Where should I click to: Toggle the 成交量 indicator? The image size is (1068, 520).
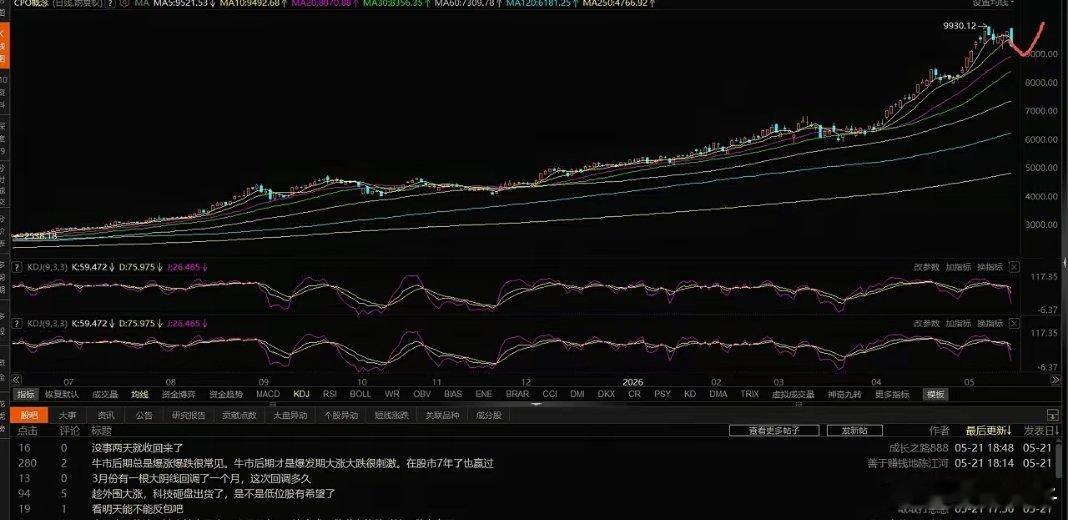point(105,394)
